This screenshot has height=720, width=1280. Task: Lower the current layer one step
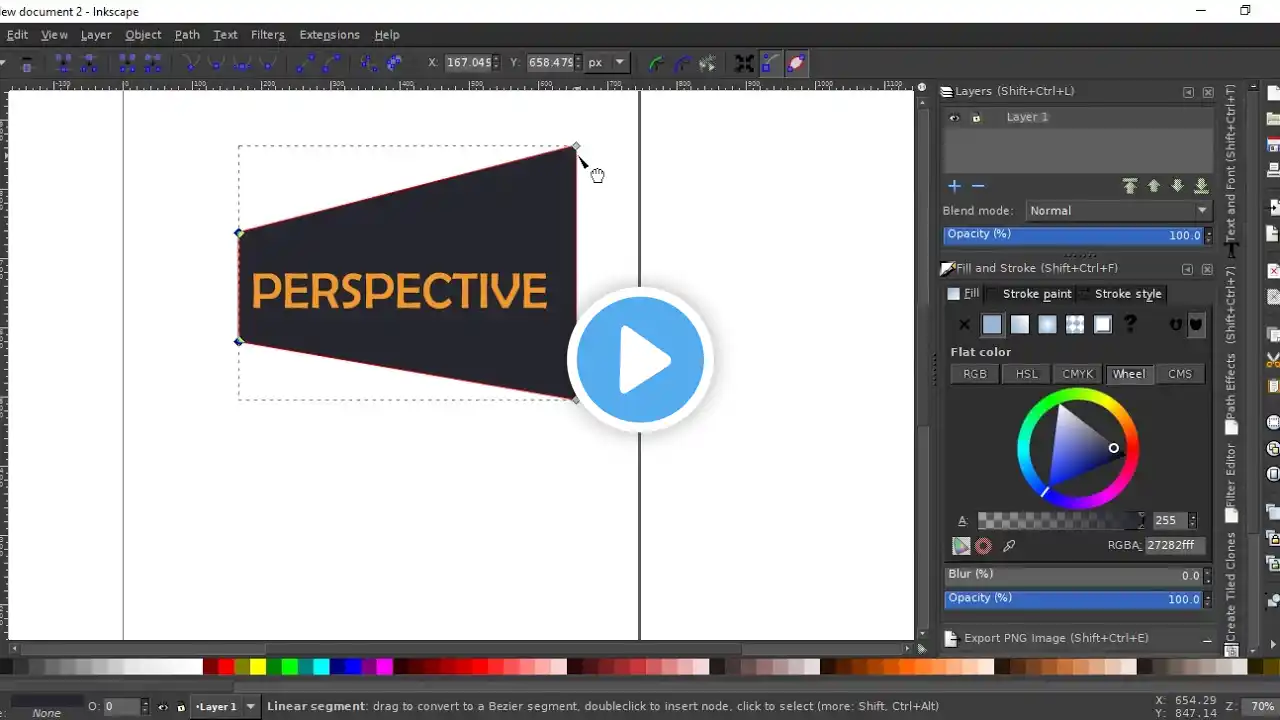pos(1177,186)
